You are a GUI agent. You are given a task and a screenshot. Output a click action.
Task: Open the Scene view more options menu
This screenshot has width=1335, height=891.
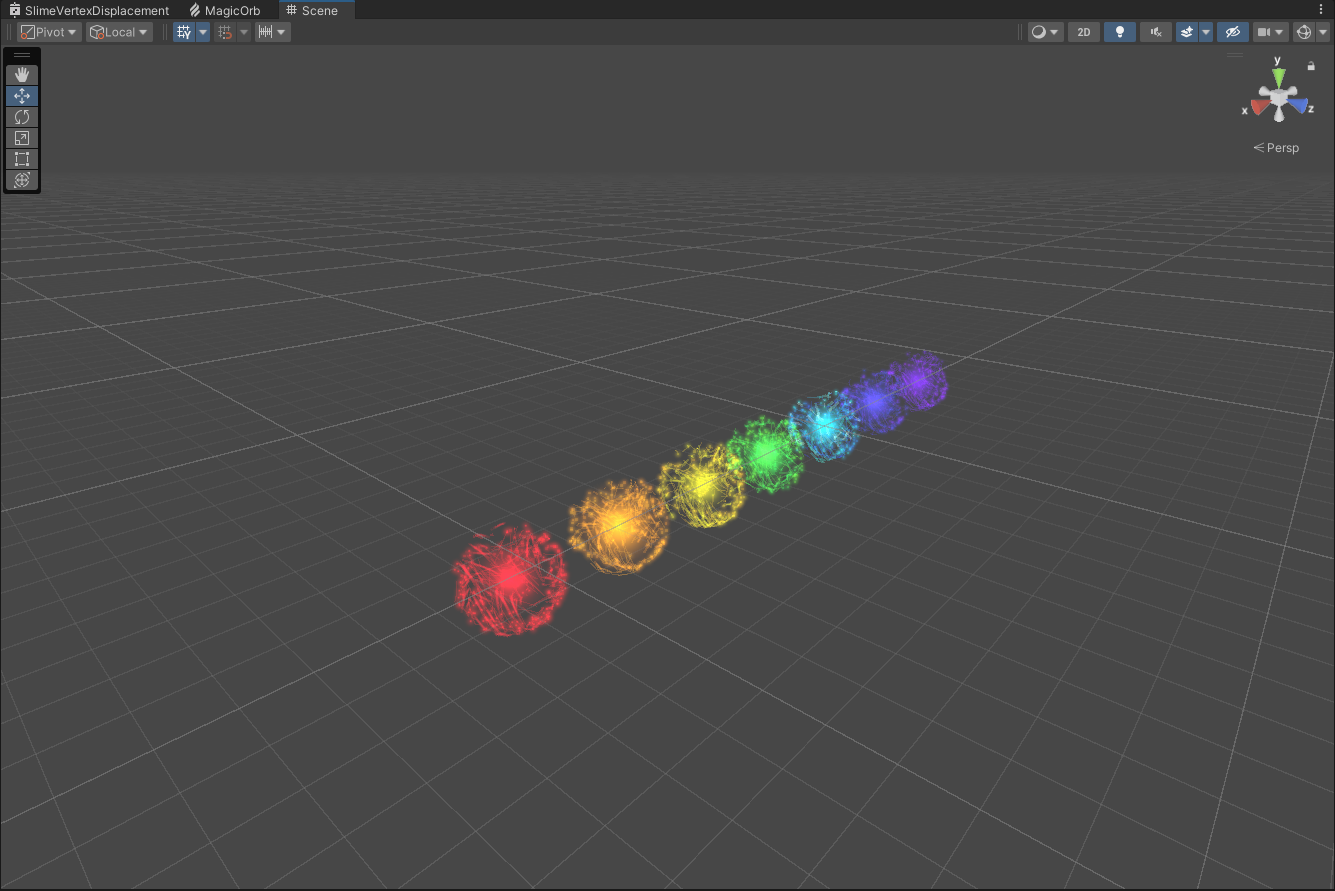click(1321, 9)
